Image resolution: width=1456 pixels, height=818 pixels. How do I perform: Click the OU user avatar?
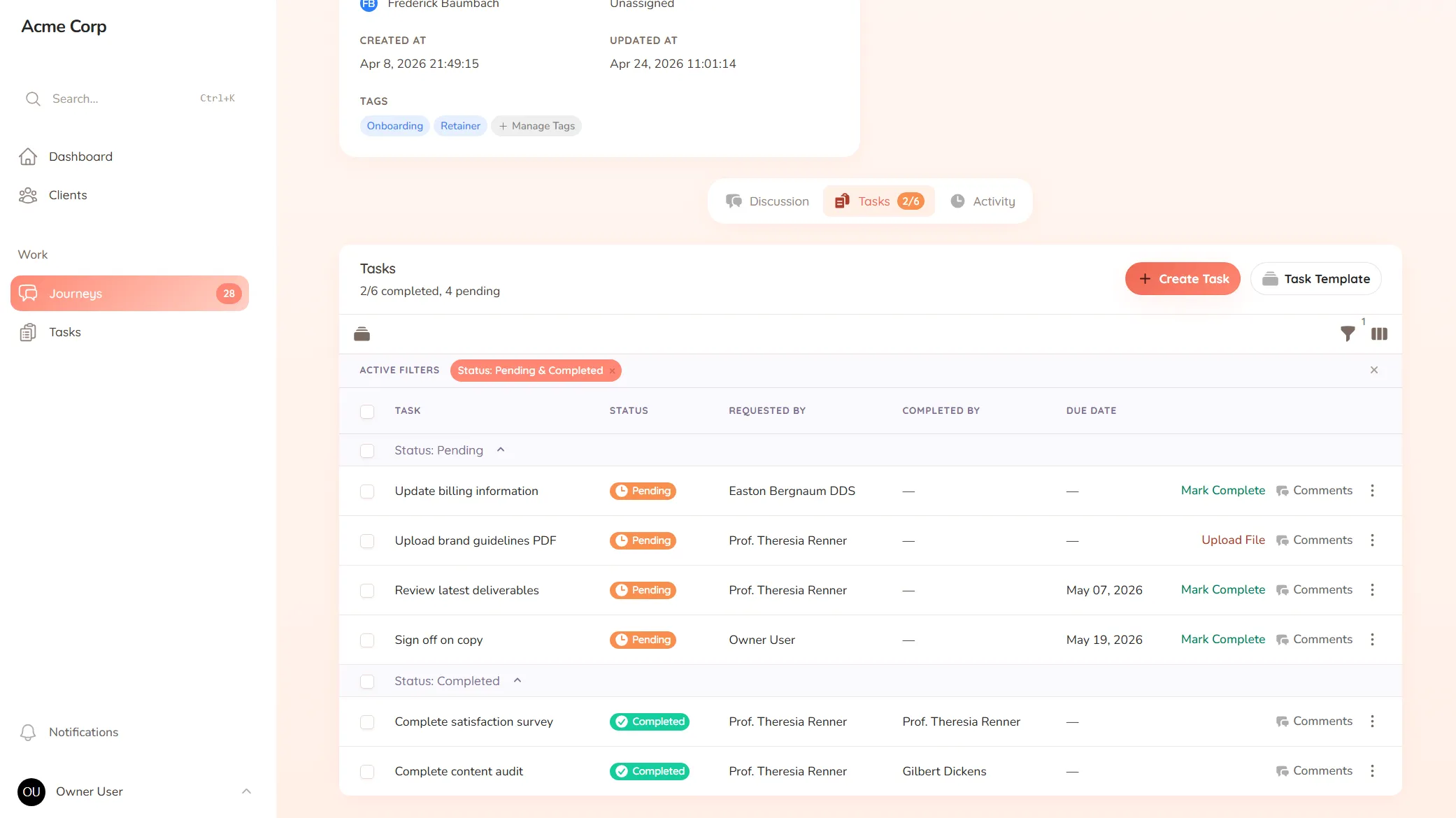pos(31,791)
